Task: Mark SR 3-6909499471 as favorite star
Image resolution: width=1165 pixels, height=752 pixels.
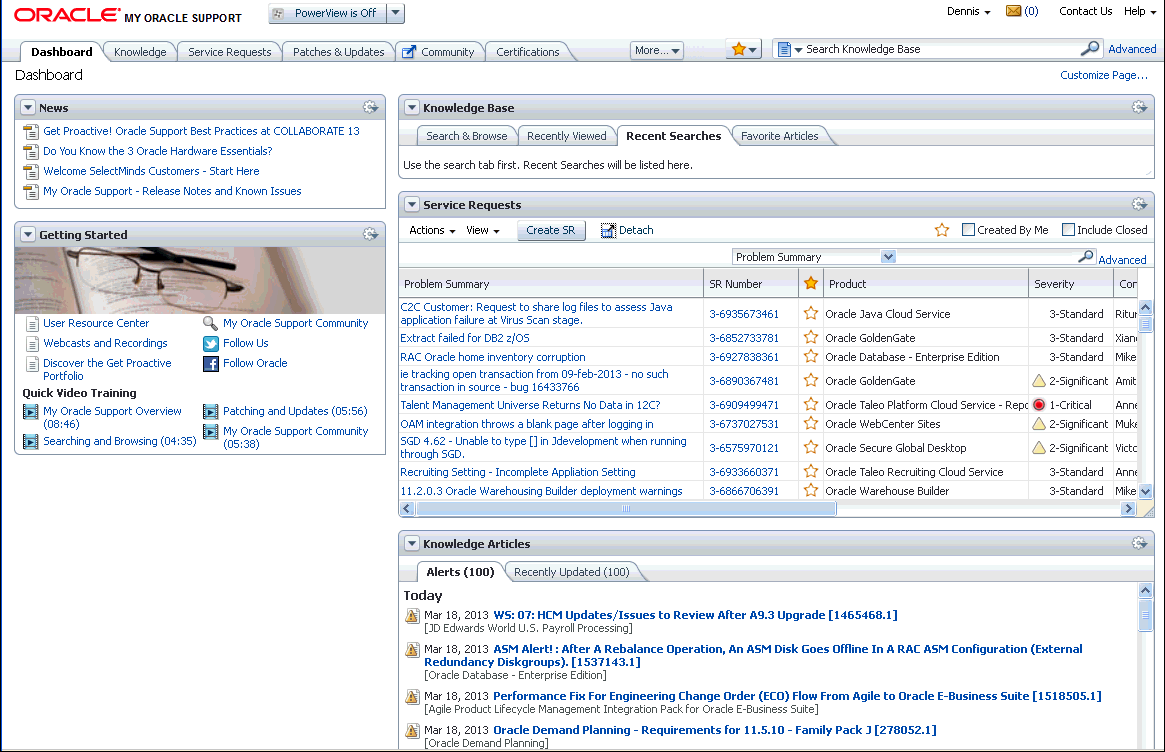Action: tap(811, 404)
